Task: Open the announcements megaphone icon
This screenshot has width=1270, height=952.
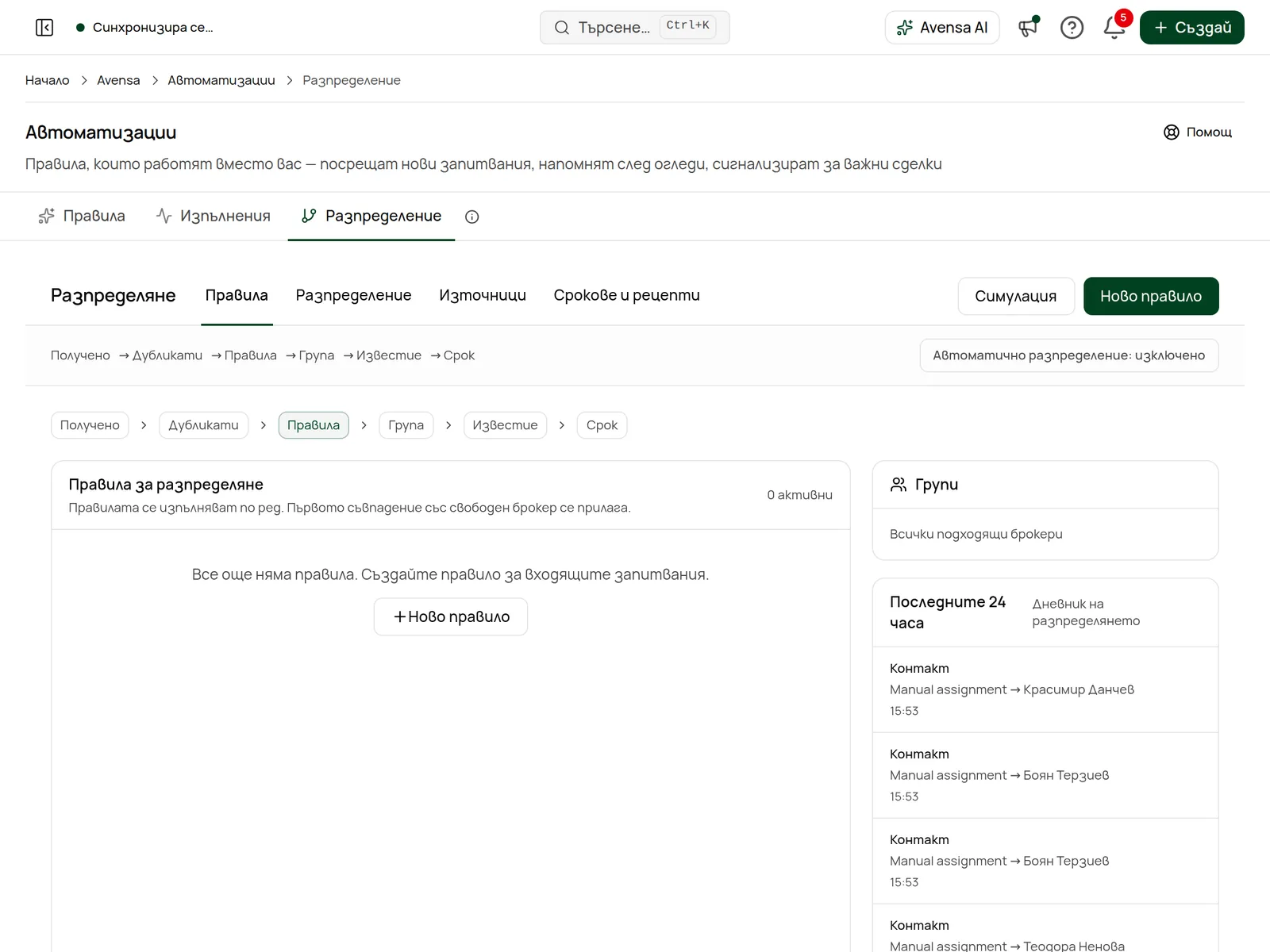Action: (1029, 28)
